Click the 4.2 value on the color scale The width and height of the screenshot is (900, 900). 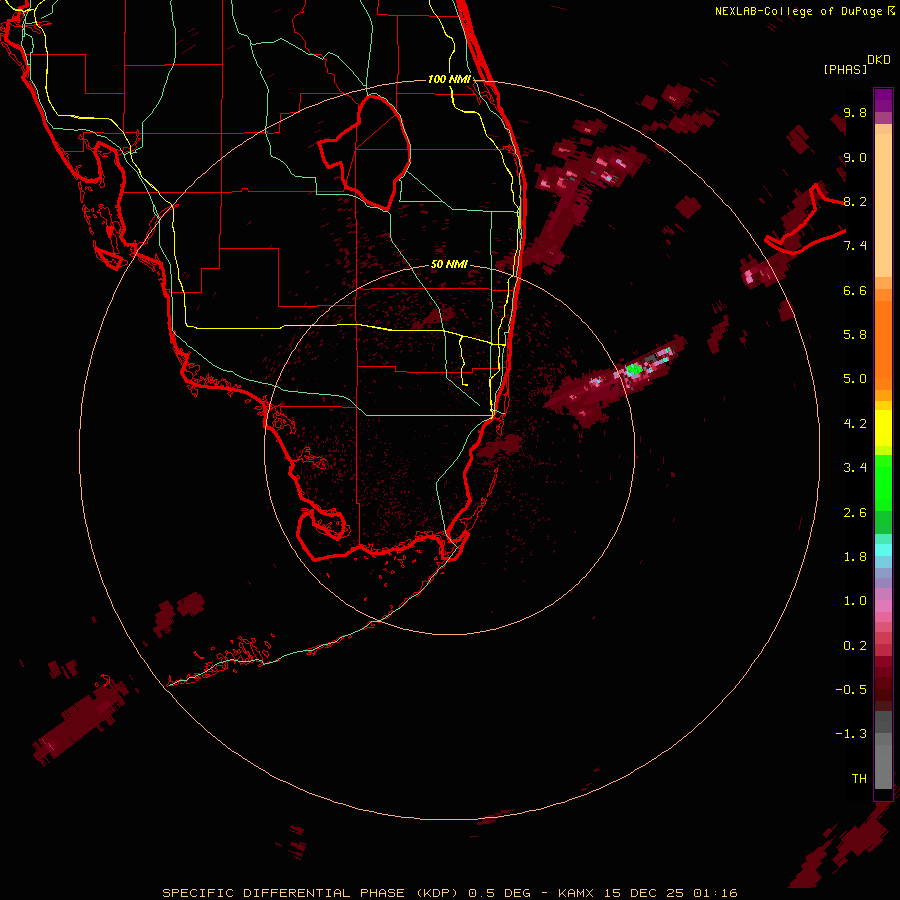tap(855, 424)
